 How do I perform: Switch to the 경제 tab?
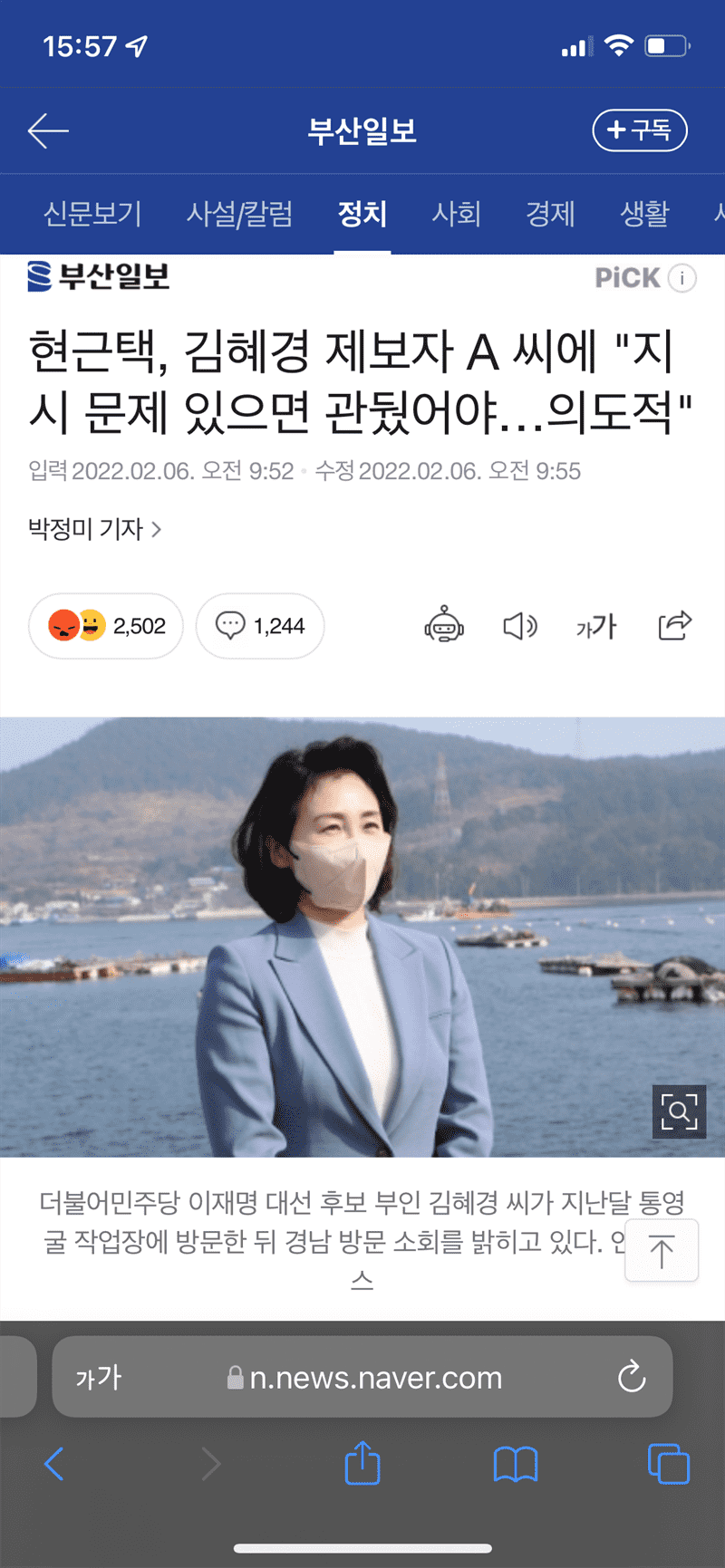click(550, 214)
